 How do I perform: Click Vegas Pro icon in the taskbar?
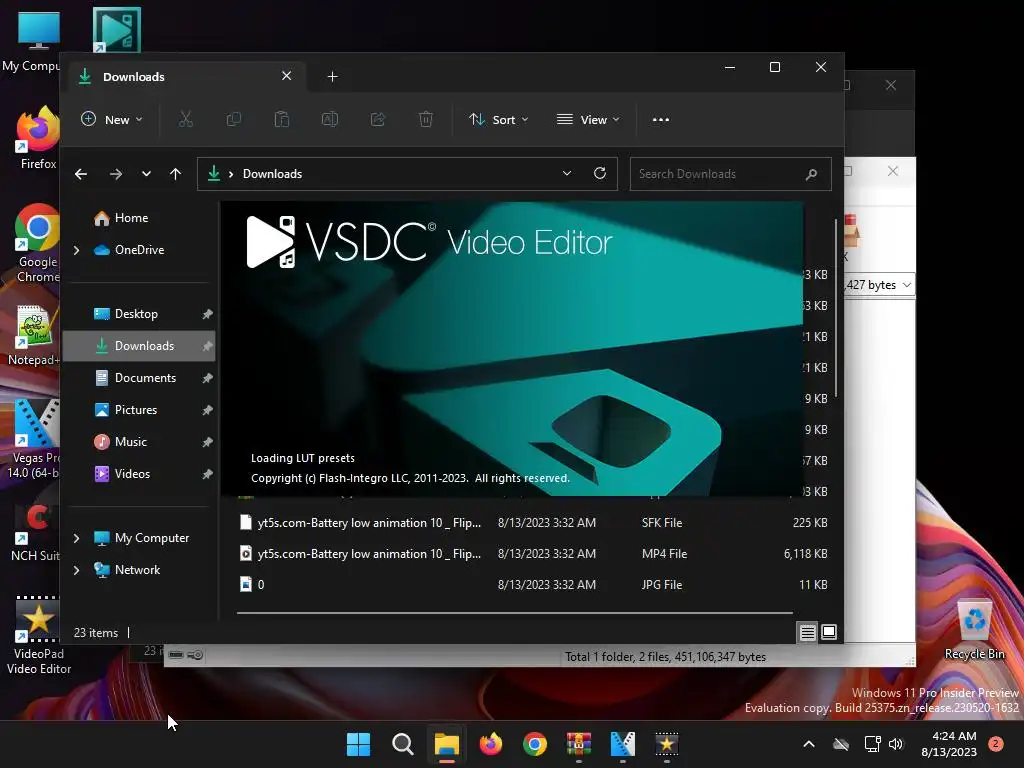click(x=622, y=744)
